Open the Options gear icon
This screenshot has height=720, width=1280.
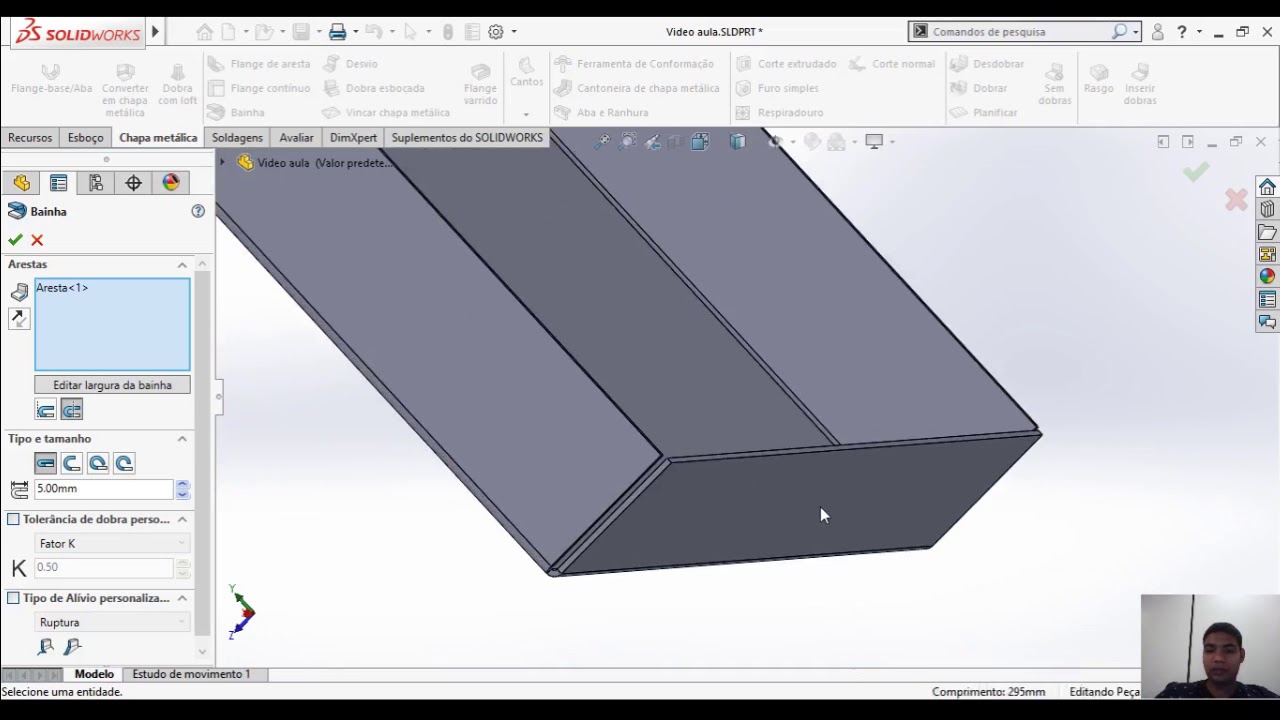pos(496,32)
